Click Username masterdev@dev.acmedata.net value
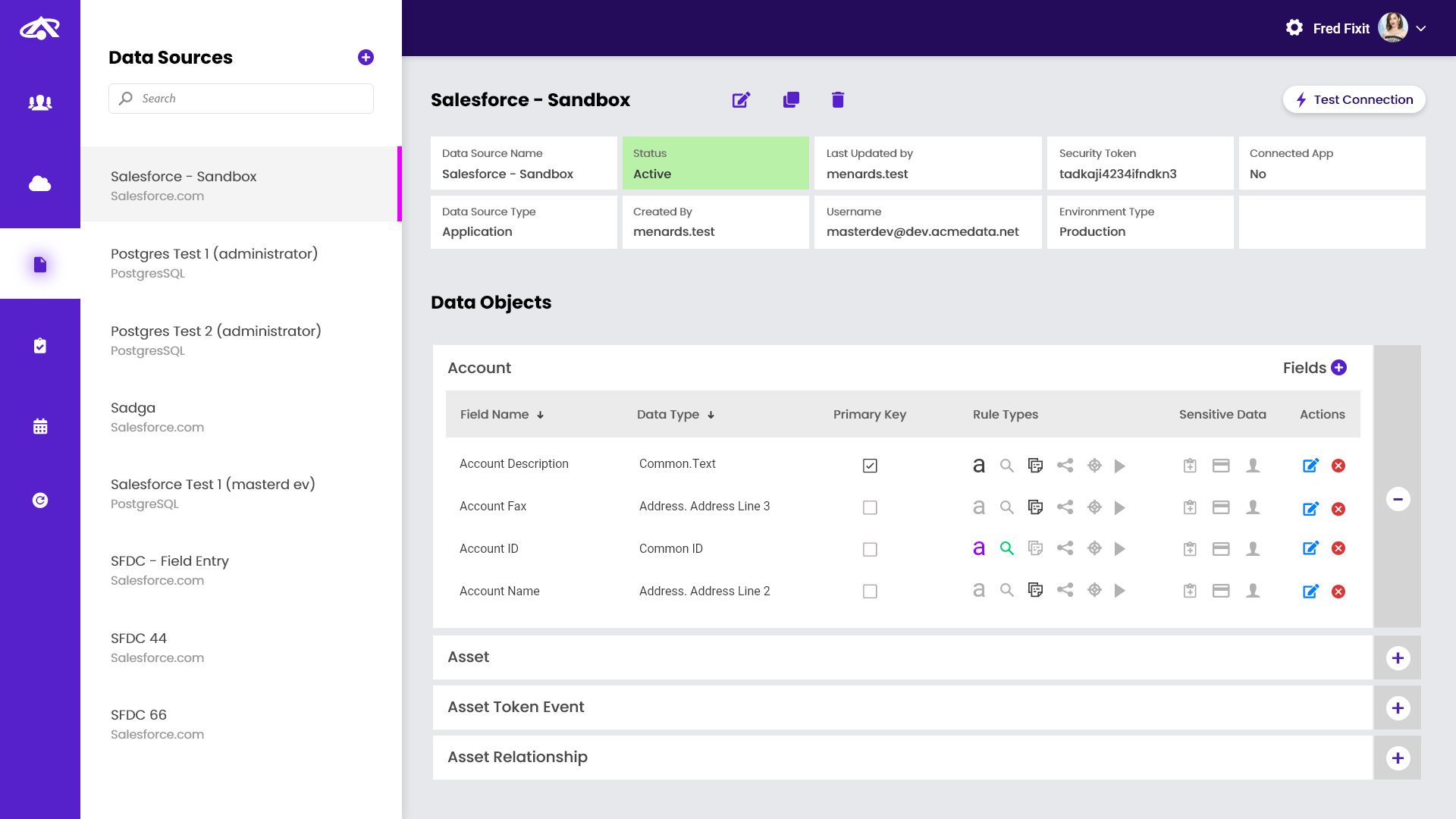 click(x=922, y=232)
